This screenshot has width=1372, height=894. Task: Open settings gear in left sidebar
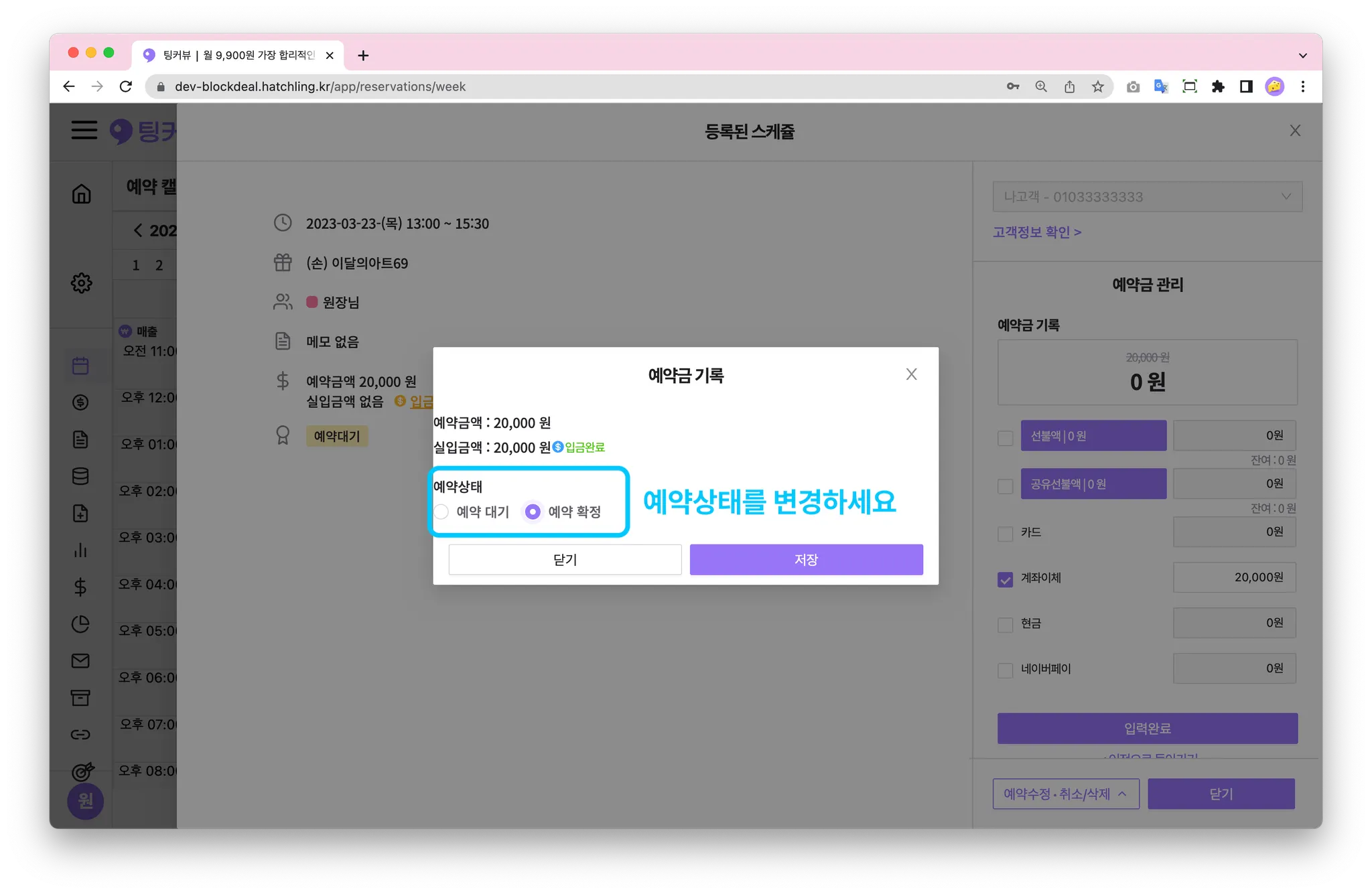click(81, 283)
